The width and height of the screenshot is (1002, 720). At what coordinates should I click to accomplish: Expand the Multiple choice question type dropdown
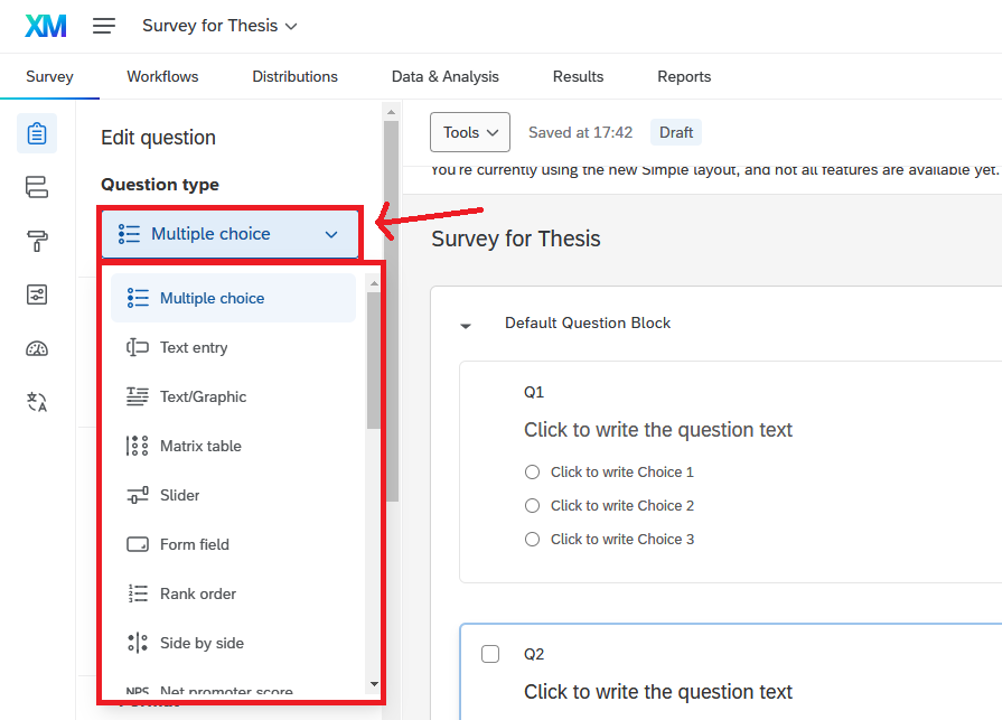coord(229,234)
